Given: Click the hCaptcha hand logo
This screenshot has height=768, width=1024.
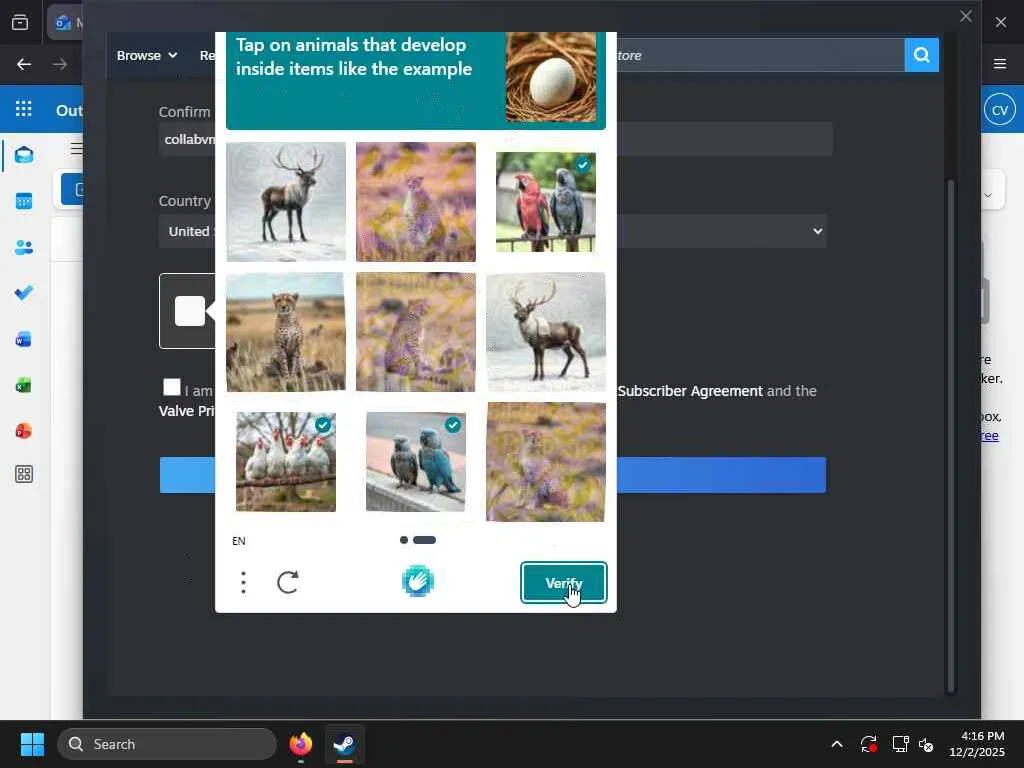Looking at the screenshot, I should click(x=418, y=581).
